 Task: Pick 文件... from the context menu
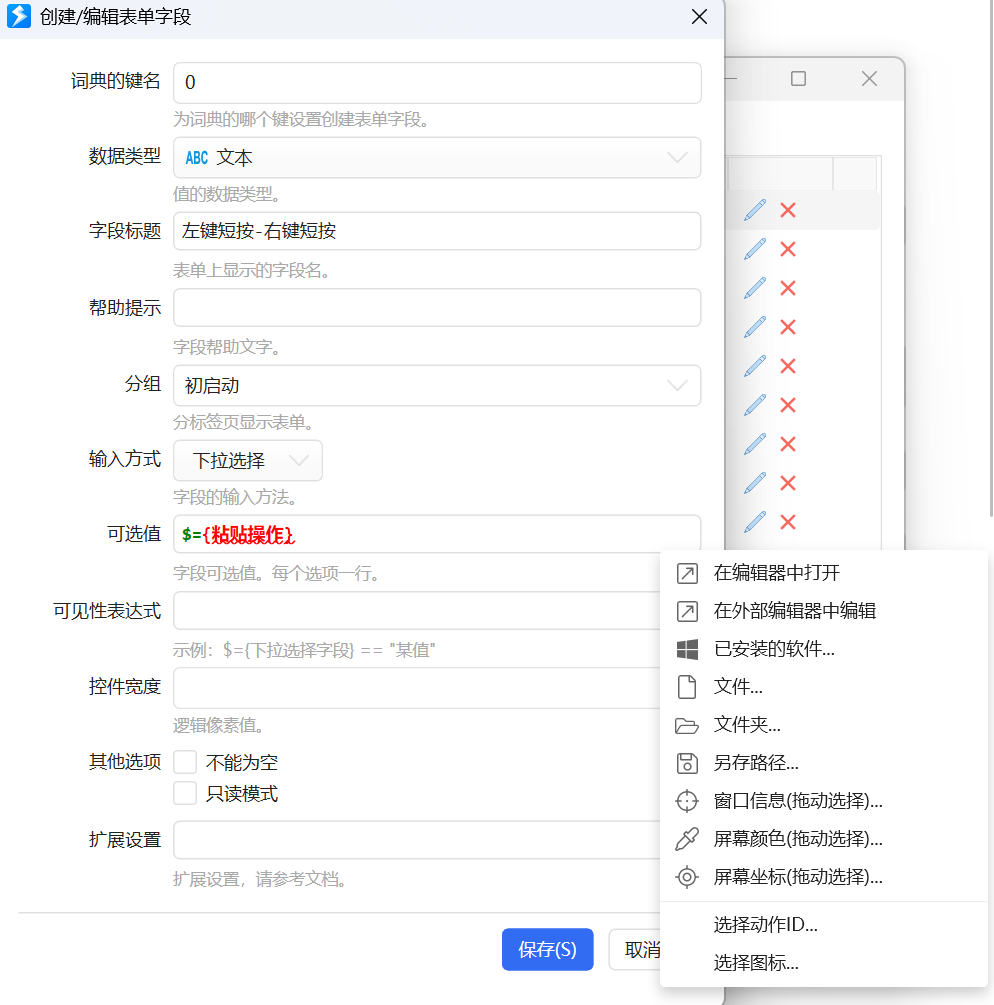click(x=824, y=687)
